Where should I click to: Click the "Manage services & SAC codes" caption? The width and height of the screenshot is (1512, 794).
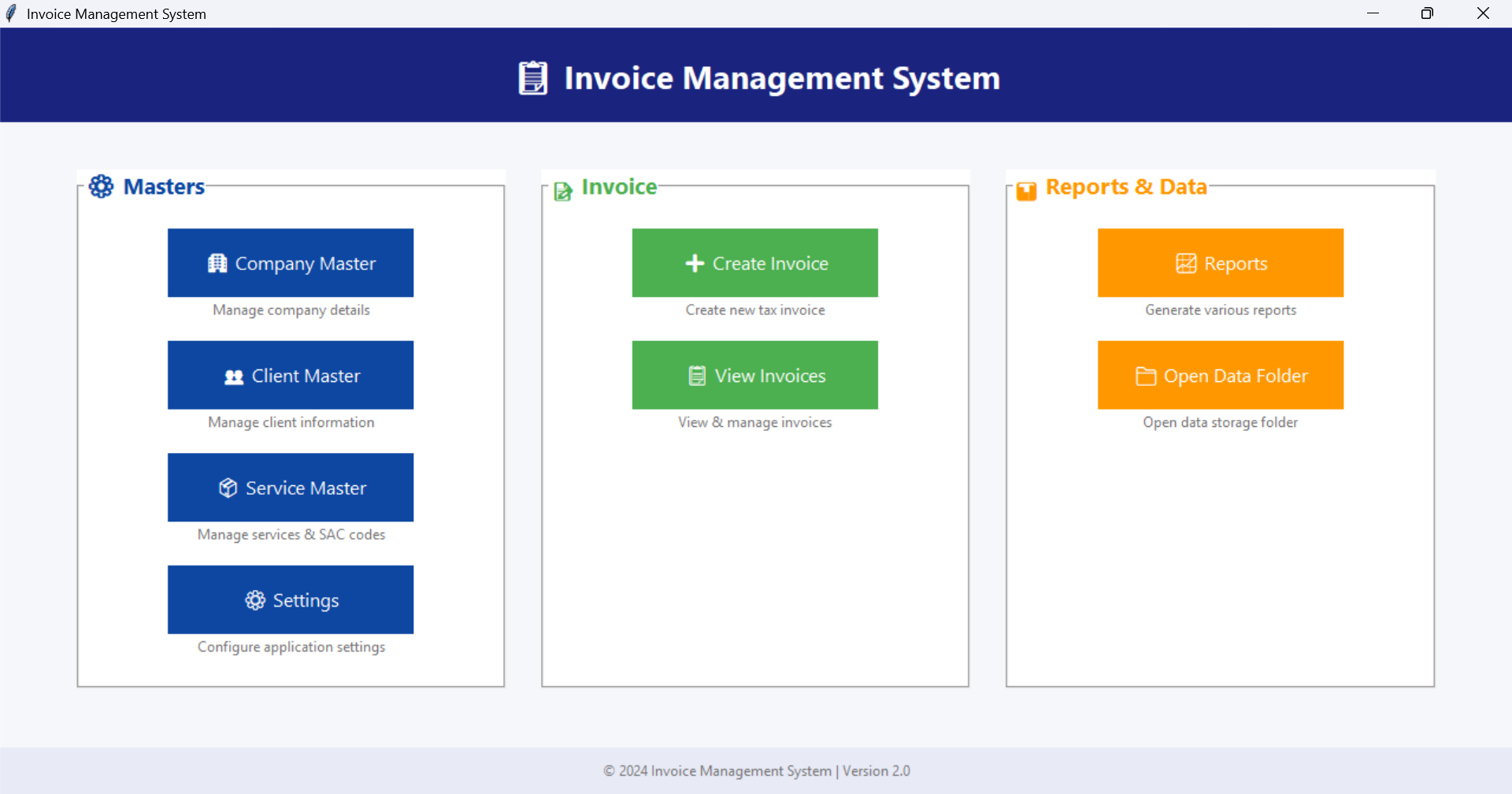tap(291, 535)
